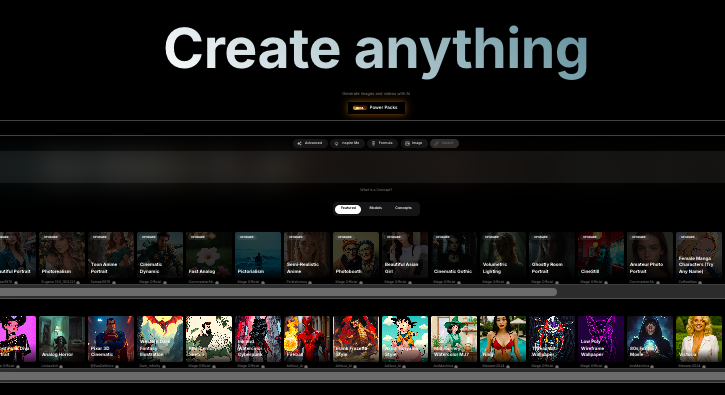
Task: Choose the Fast Analog style card
Action: click(209, 255)
